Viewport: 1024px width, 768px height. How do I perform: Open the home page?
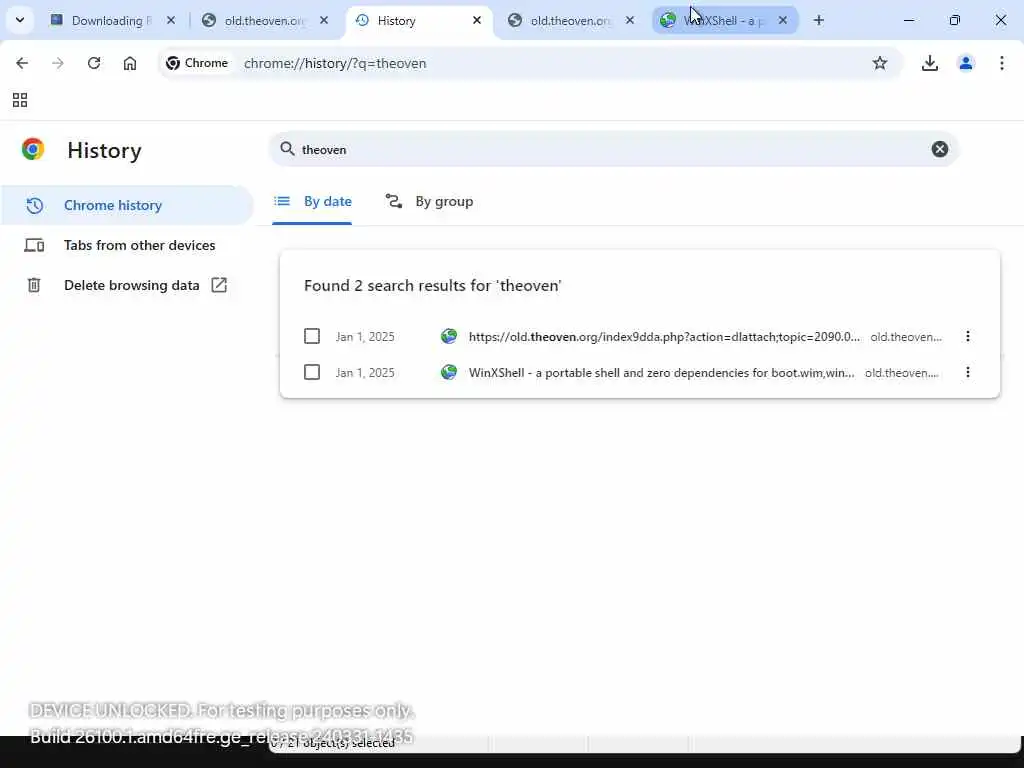130,63
